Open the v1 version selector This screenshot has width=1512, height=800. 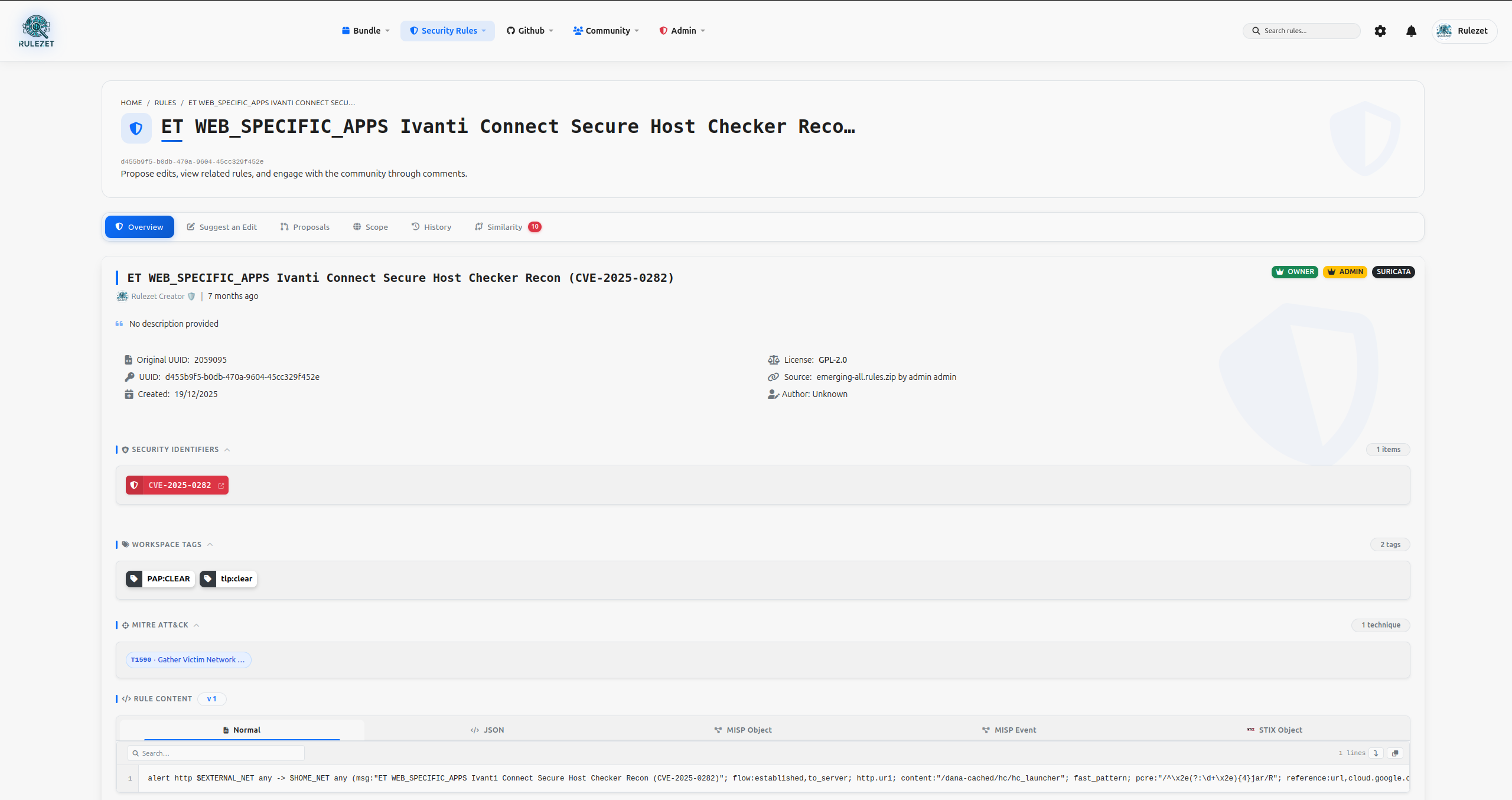coord(212,699)
